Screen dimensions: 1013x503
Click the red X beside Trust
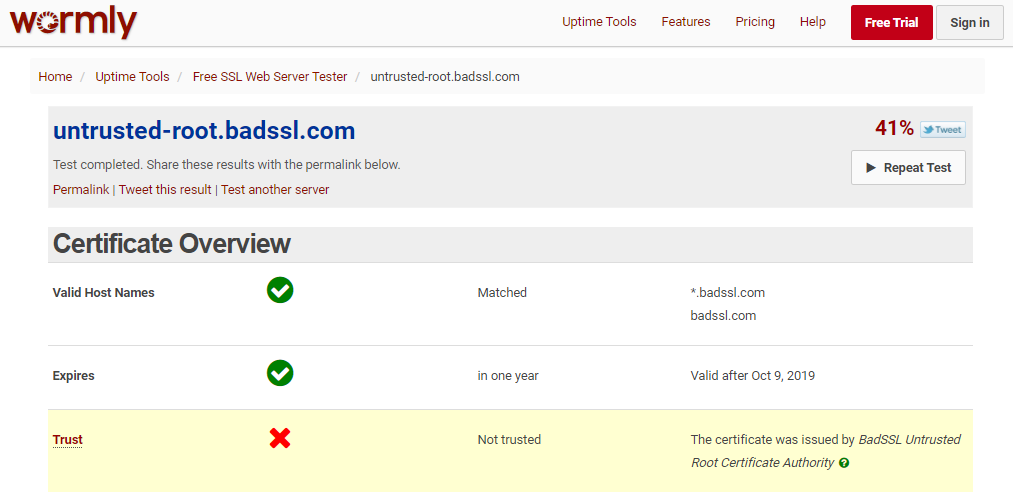point(280,438)
